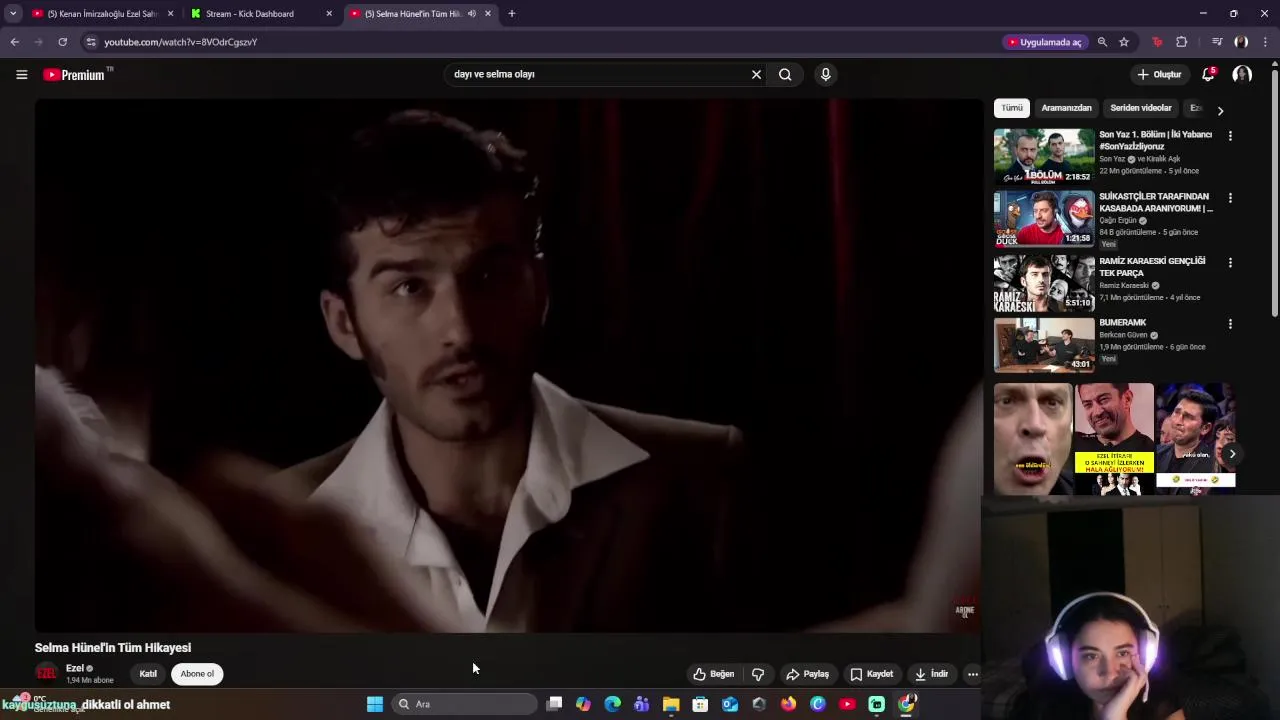Open Ramiz Karaeski Gençliği video title
This screenshot has height=720, width=1280.
[1152, 267]
